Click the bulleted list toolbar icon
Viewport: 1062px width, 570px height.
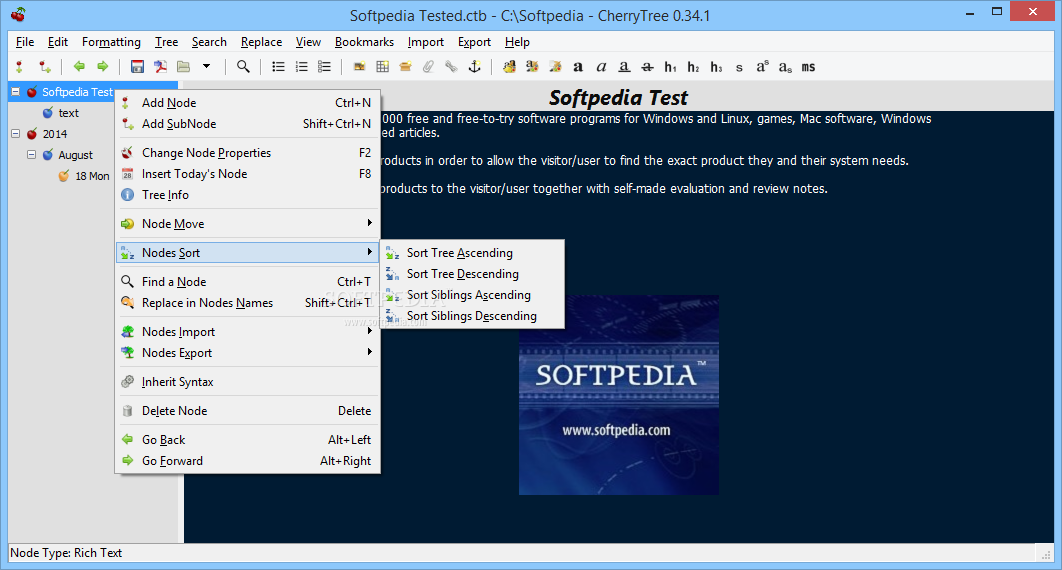tap(278, 66)
